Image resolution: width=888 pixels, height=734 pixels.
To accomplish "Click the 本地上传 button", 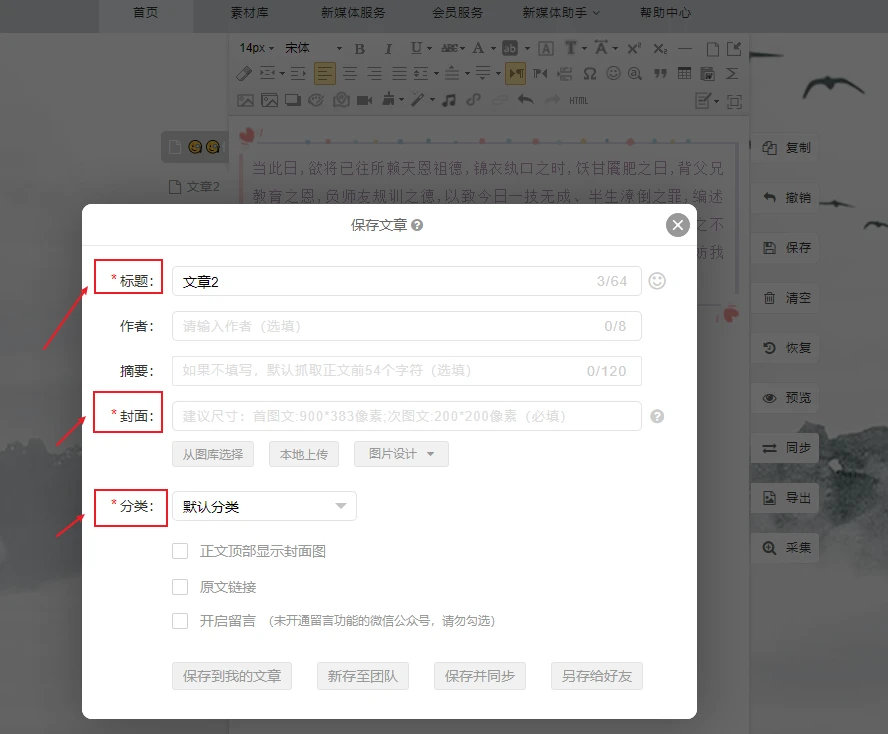I will point(304,454).
